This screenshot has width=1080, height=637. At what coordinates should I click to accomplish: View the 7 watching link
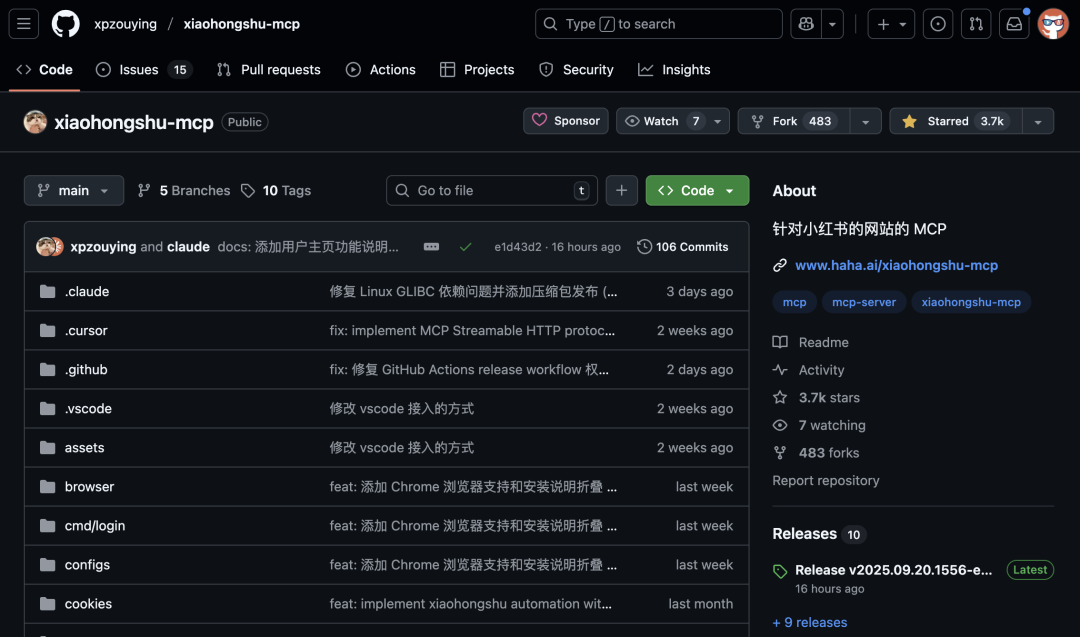click(819, 425)
